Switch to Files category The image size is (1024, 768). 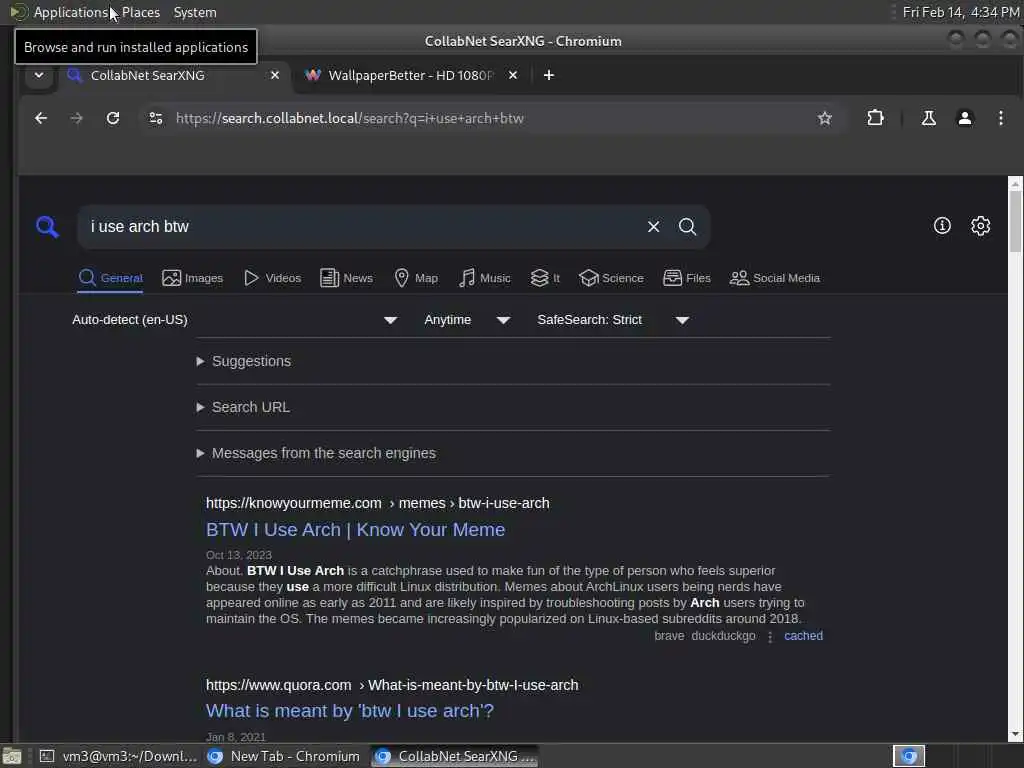tap(687, 278)
